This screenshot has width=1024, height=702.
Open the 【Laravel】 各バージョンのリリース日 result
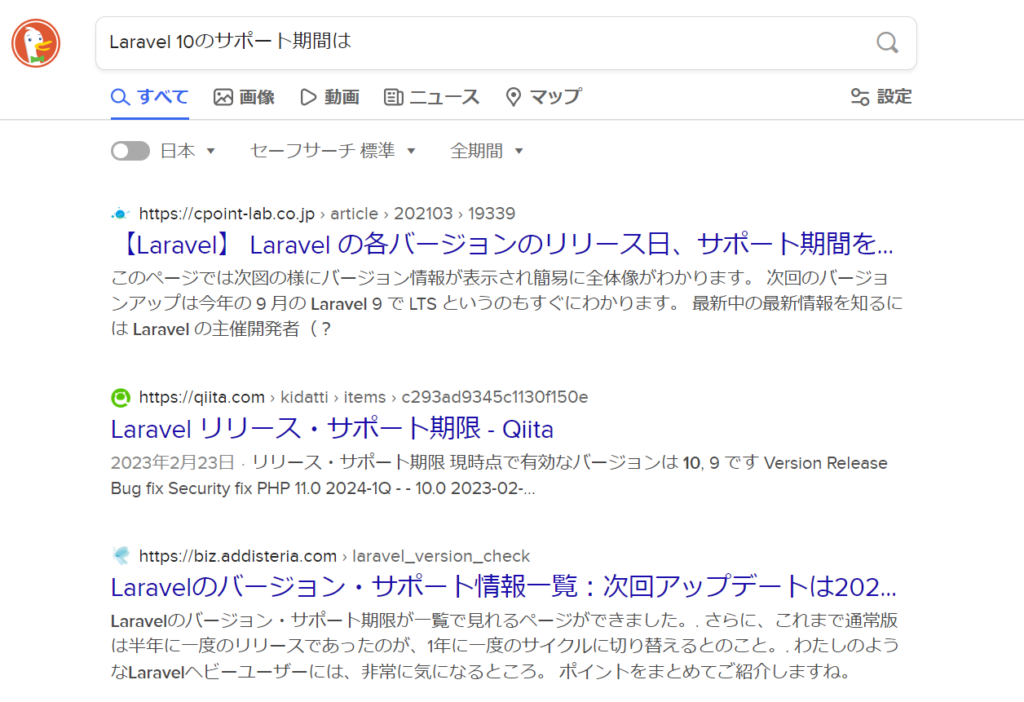[502, 245]
